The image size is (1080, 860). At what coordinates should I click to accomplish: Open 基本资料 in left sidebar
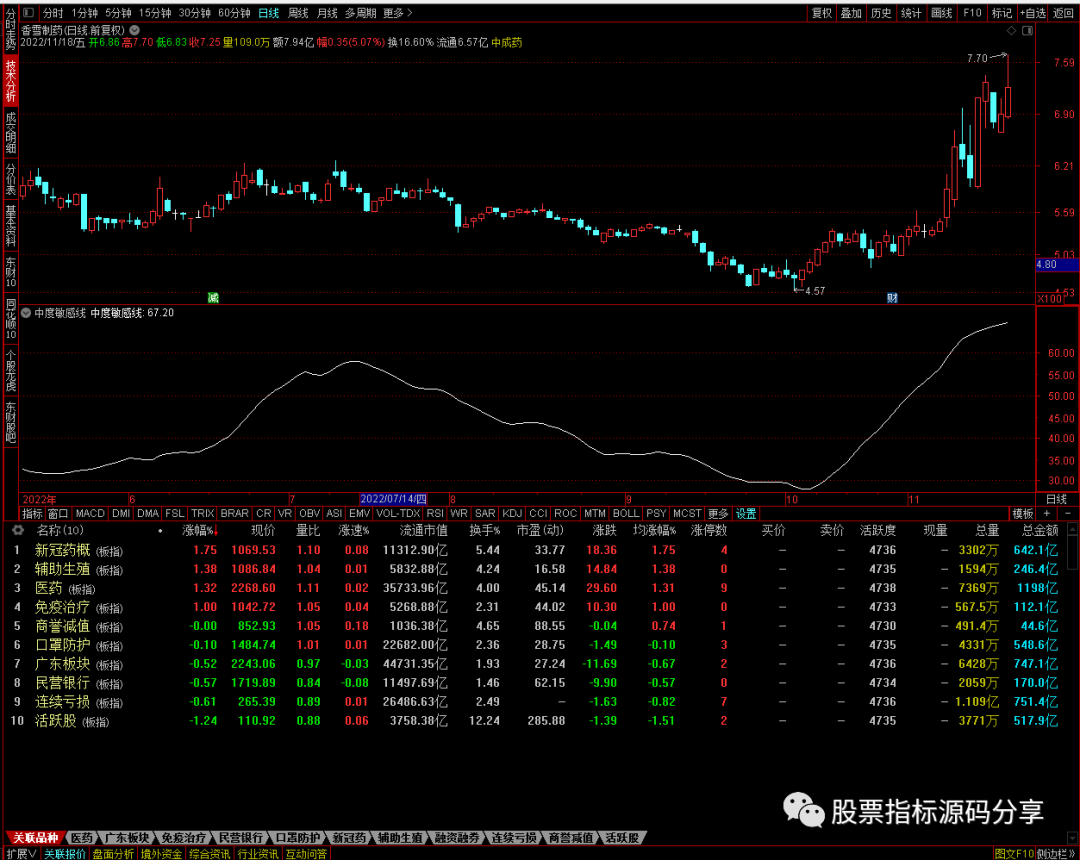pyautogui.click(x=10, y=226)
